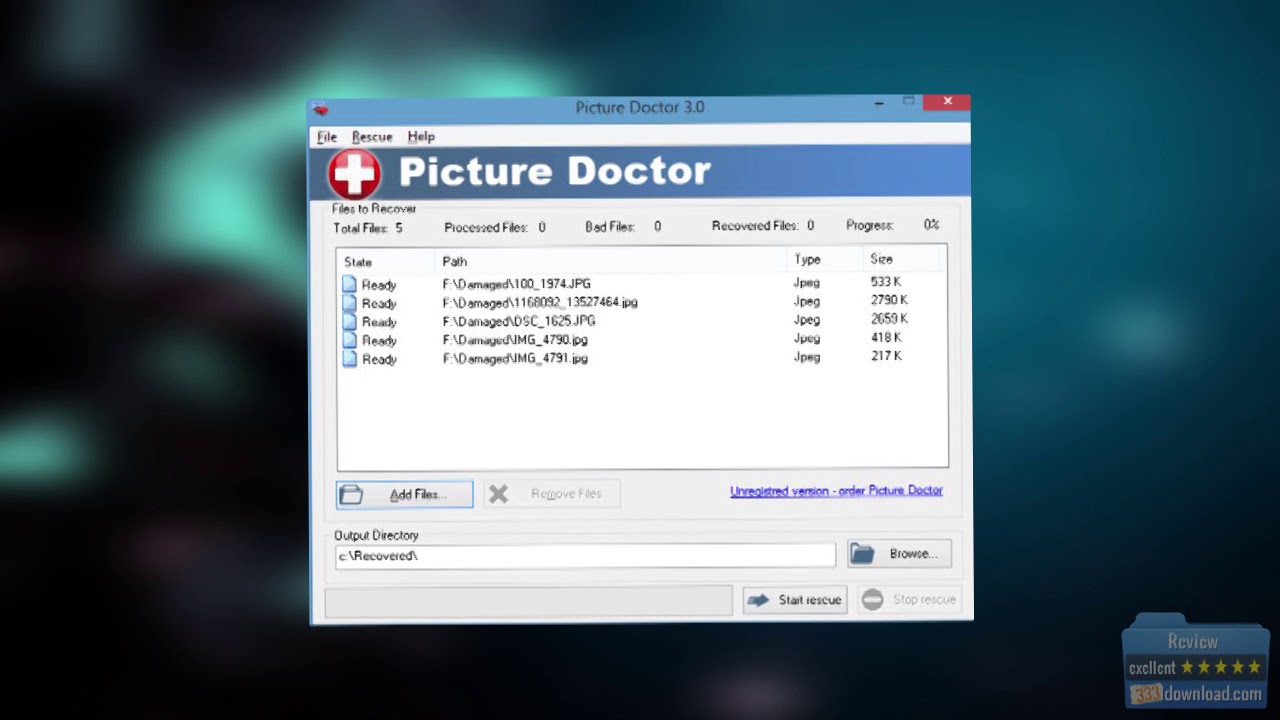
Task: Click the Output Directory path field
Action: tap(585, 556)
